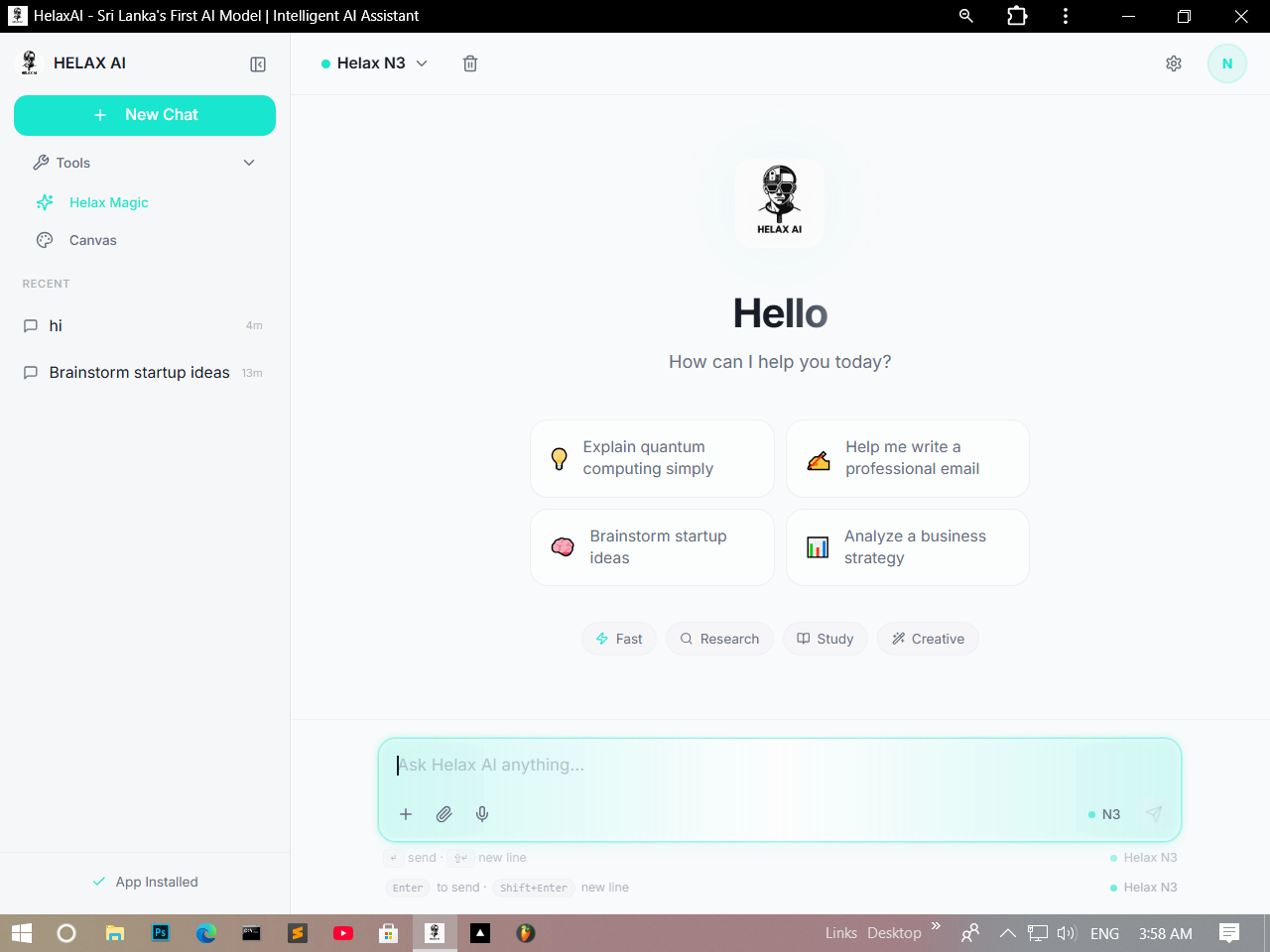Image resolution: width=1270 pixels, height=952 pixels.
Task: Open the Windows Start menu
Action: point(22,933)
